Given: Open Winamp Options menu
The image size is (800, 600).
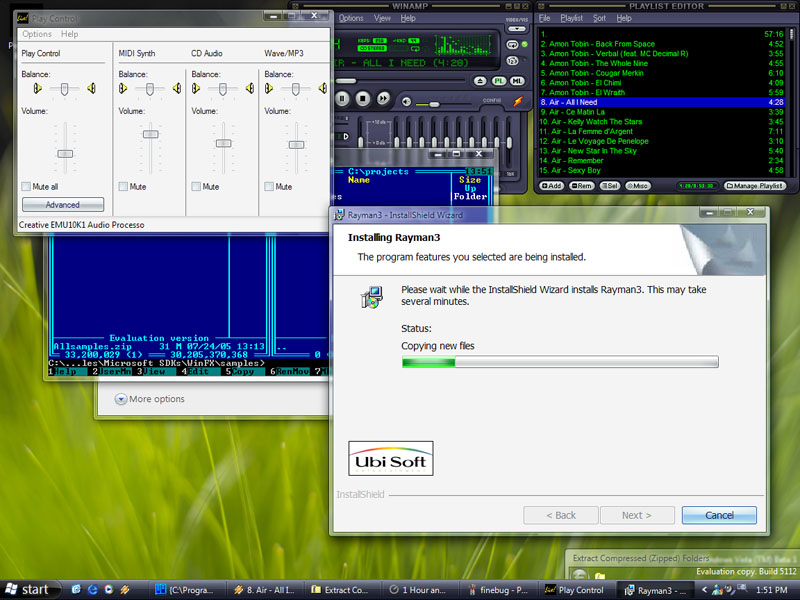Looking at the screenshot, I should click(351, 18).
